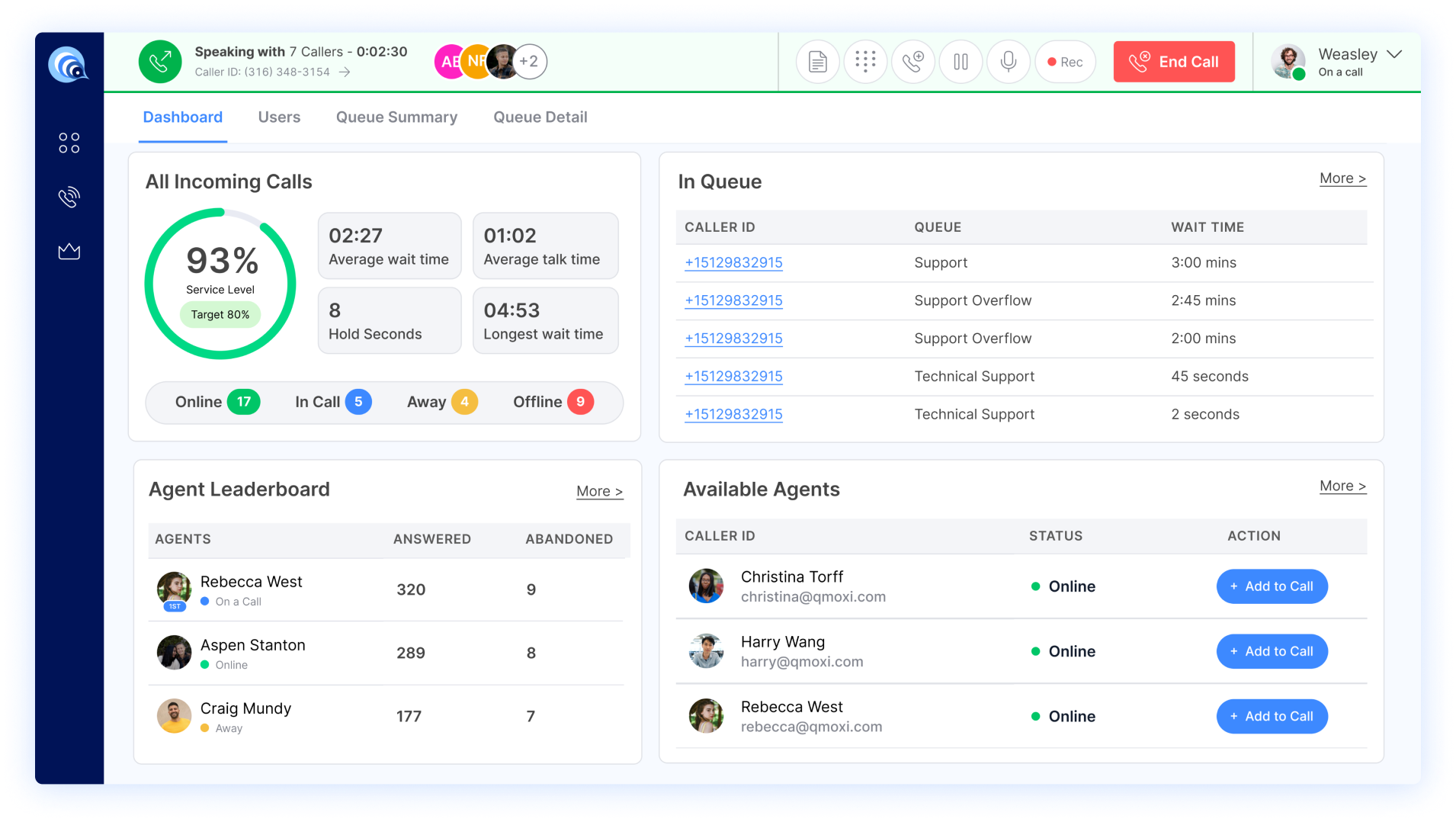1456x822 pixels.
Task: Open call notes document icon
Action: pyautogui.click(x=816, y=61)
